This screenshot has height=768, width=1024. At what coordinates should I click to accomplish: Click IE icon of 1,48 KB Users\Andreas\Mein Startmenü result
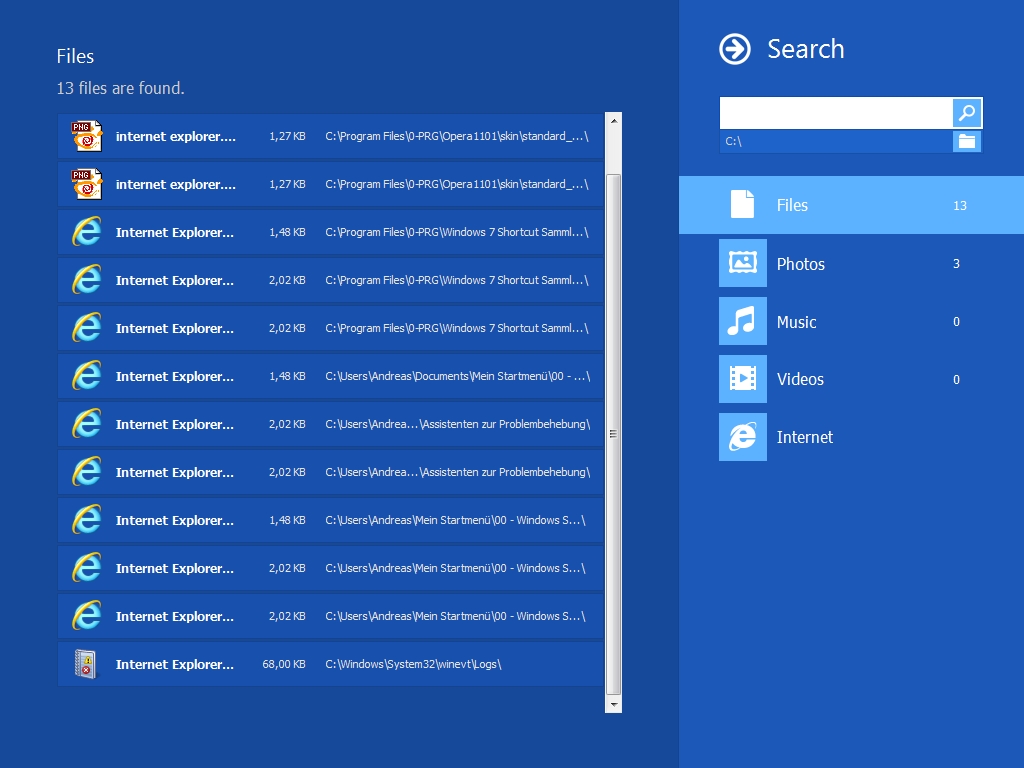tap(87, 520)
